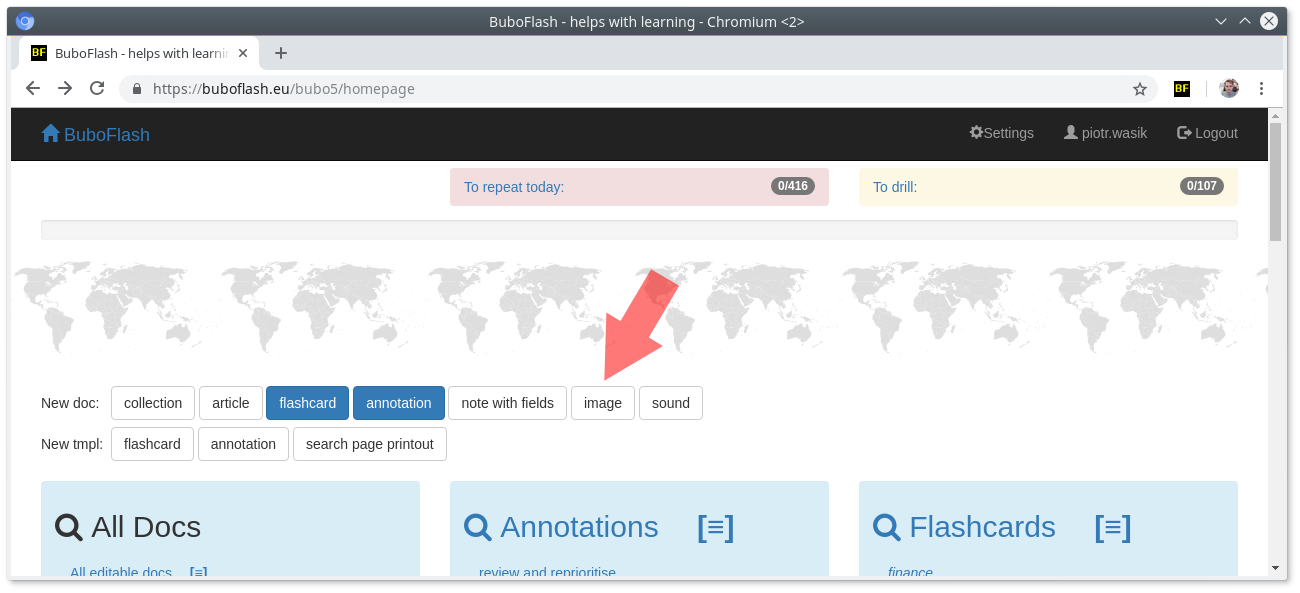The image size is (1300, 593).
Task: Click the 0/416 repeat counter badge
Action: 792,186
